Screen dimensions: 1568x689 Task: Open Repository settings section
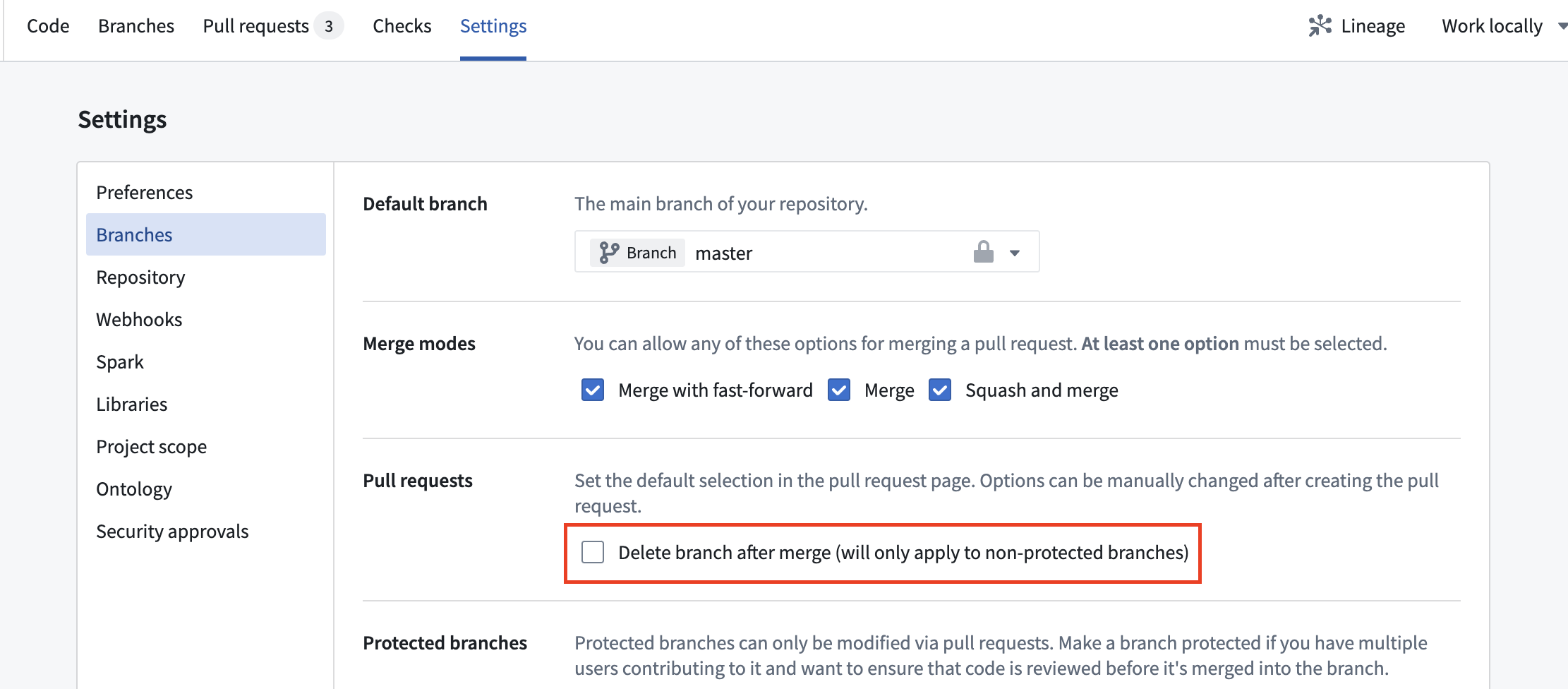coord(206,277)
